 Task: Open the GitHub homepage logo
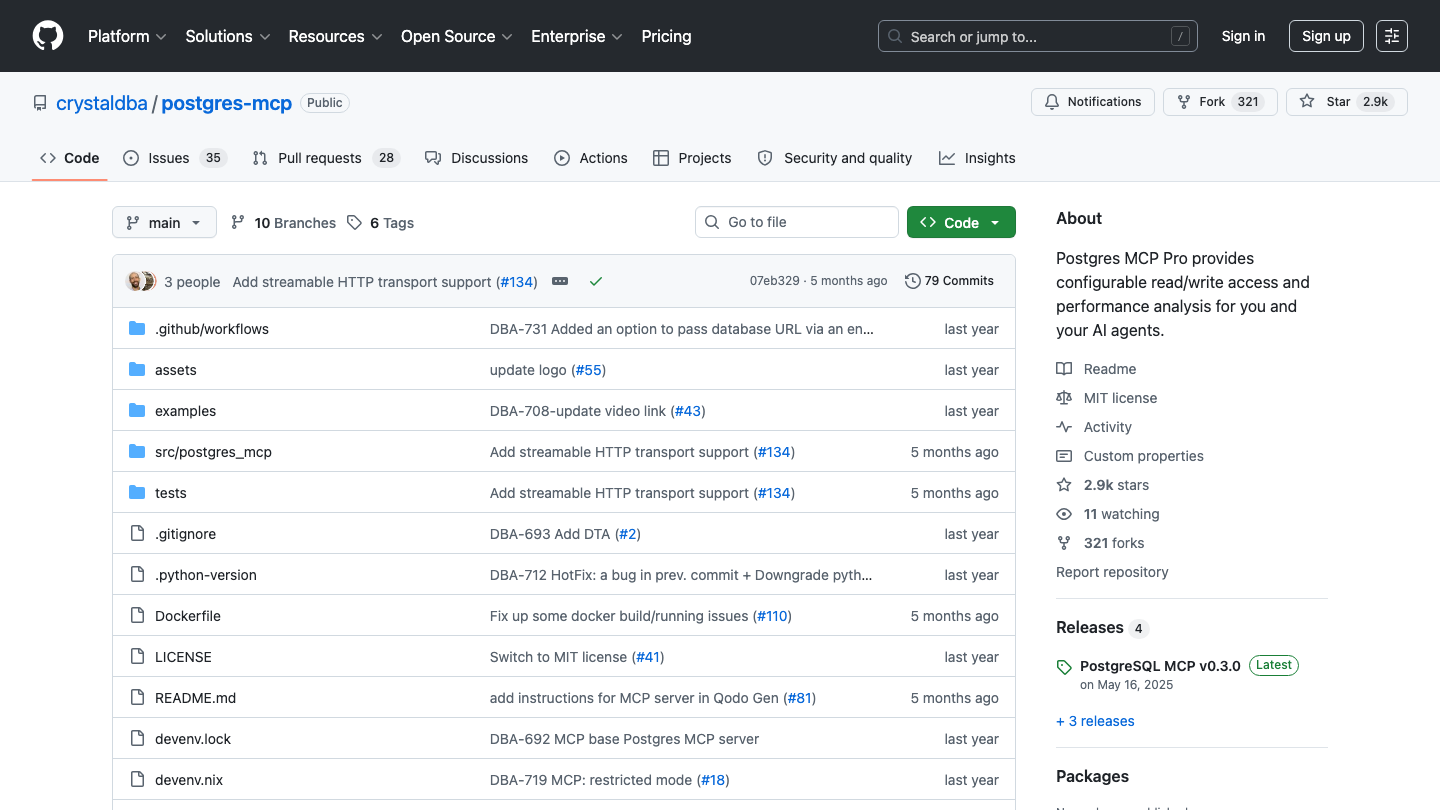click(48, 36)
